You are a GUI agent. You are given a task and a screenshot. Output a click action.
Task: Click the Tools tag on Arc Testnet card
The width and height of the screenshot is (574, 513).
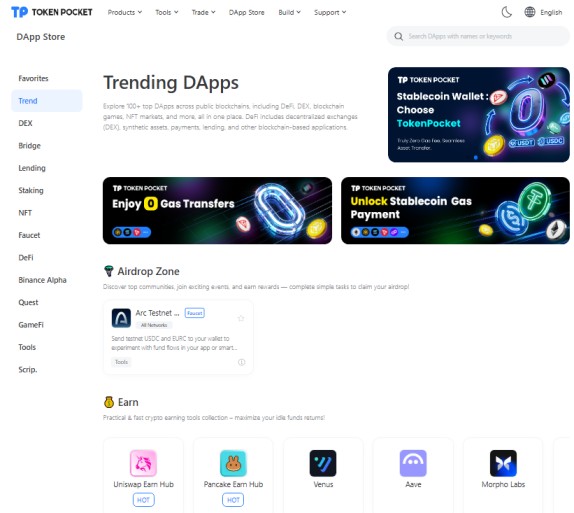point(122,362)
